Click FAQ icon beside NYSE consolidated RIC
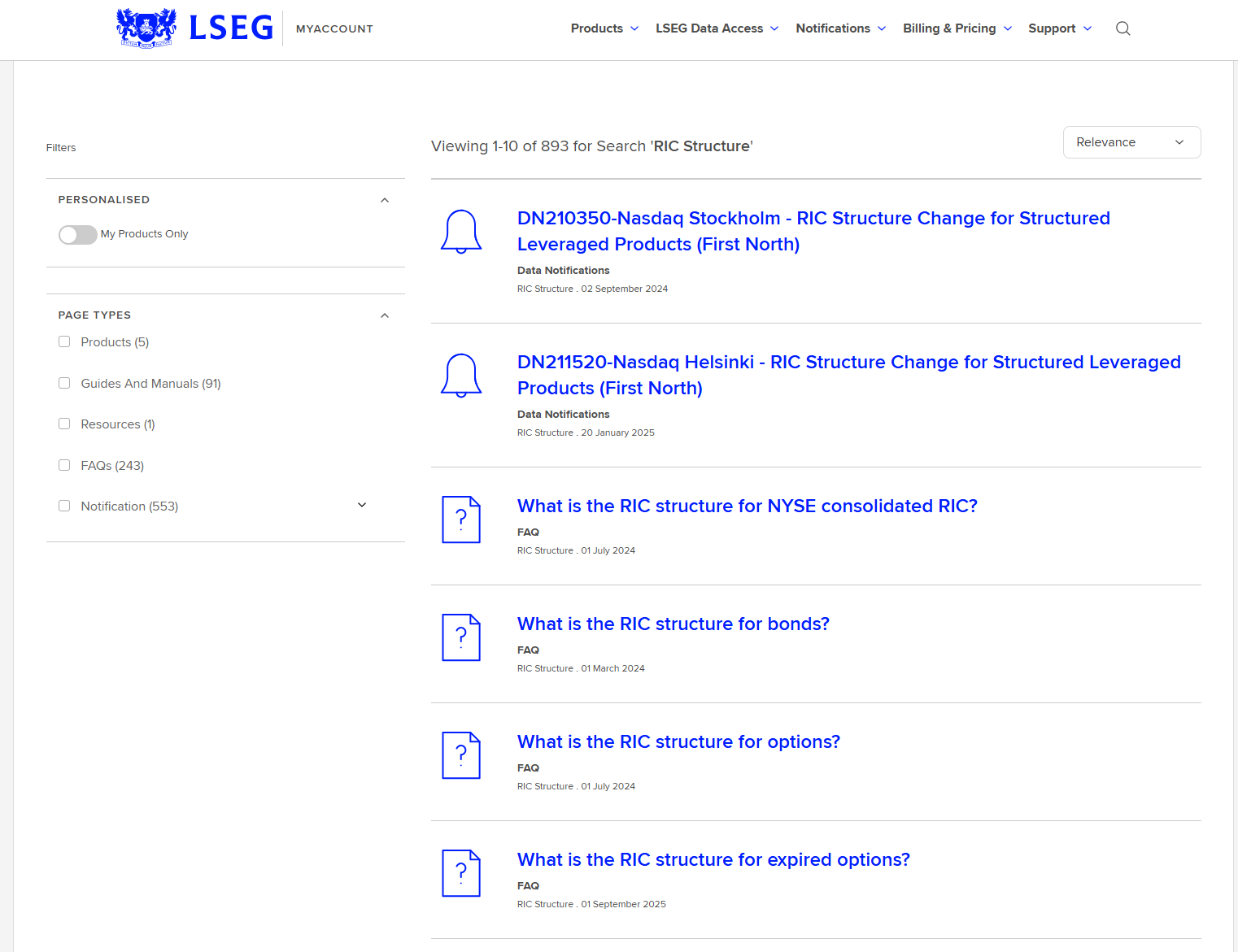The width and height of the screenshot is (1238, 952). [461, 519]
